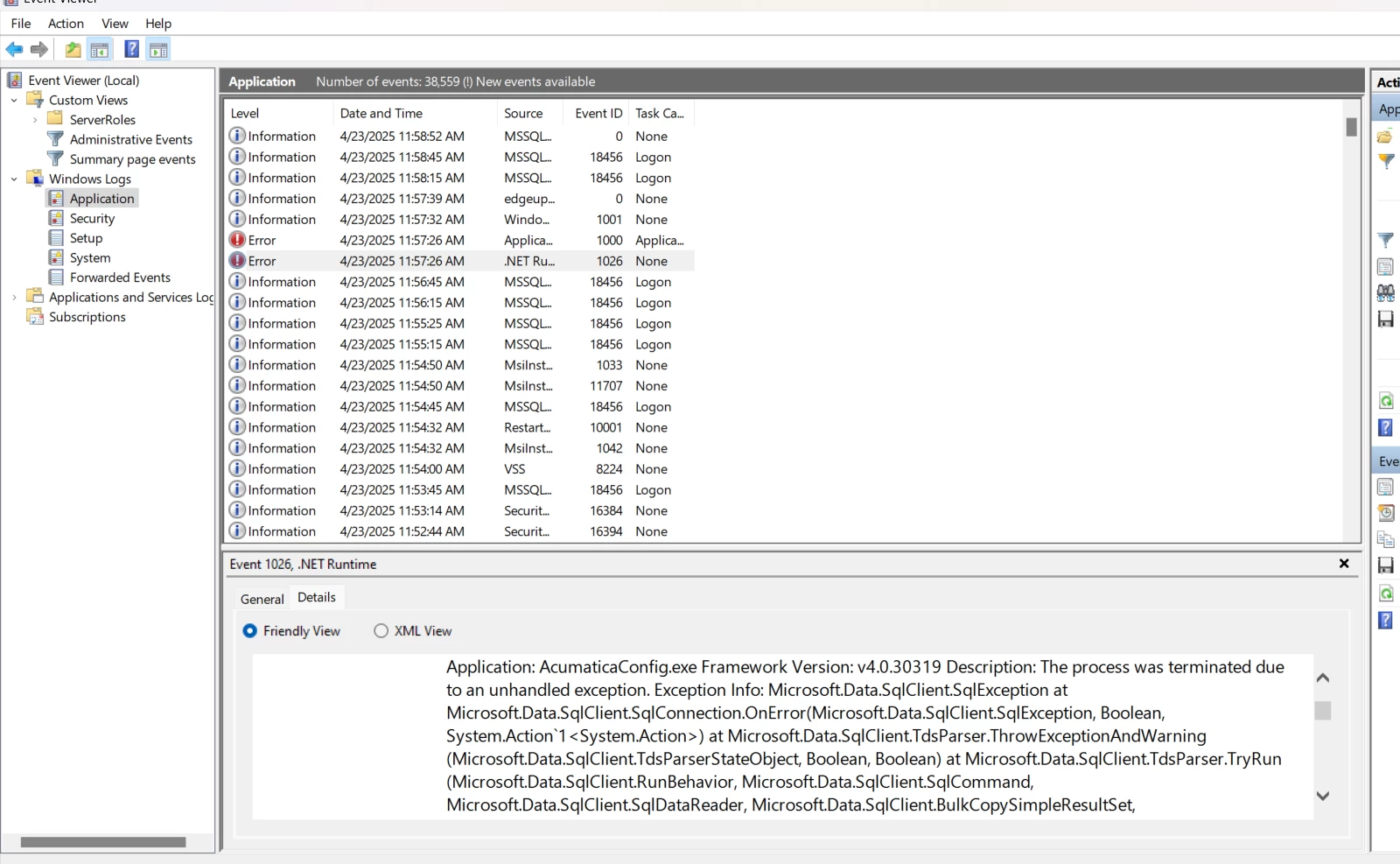The image size is (1400, 864).
Task: Collapse the Windows Logs node
Action: click(13, 179)
